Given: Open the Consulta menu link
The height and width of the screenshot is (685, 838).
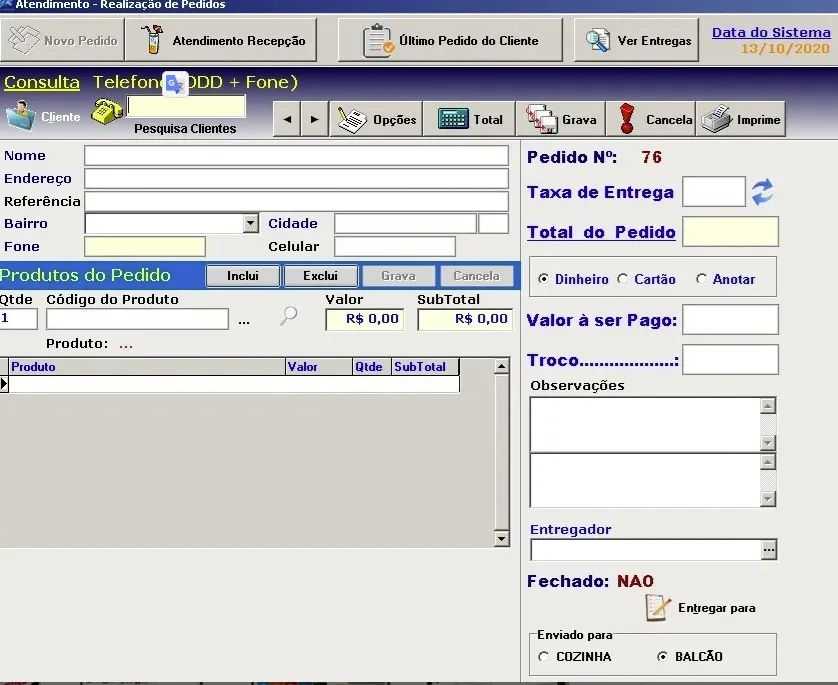Looking at the screenshot, I should pos(42,82).
